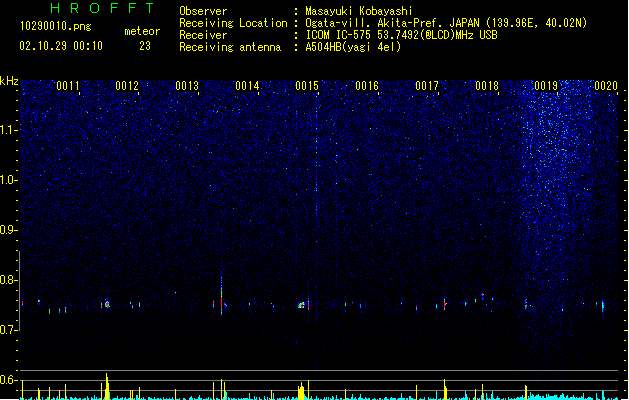Click time marker 0017
629x400 pixels.
pyautogui.click(x=427, y=86)
